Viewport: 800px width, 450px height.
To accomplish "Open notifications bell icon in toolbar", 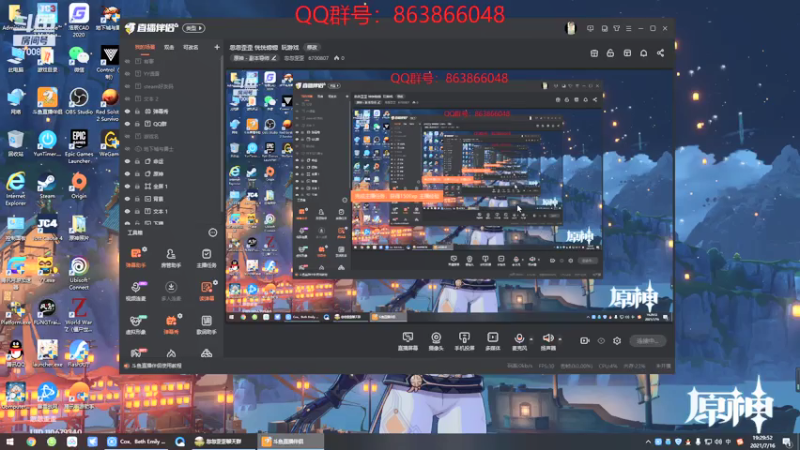I will [643, 53].
